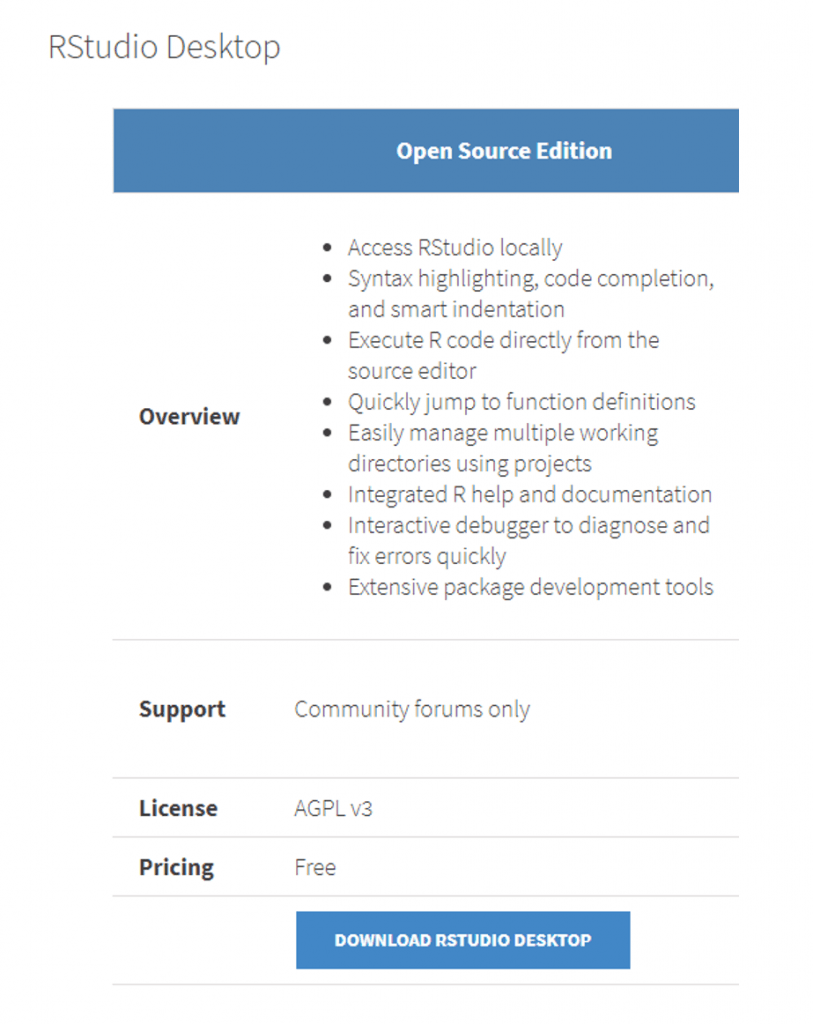Click the Quickly jump to function definitions bullet
The image size is (813, 1024).
521,401
